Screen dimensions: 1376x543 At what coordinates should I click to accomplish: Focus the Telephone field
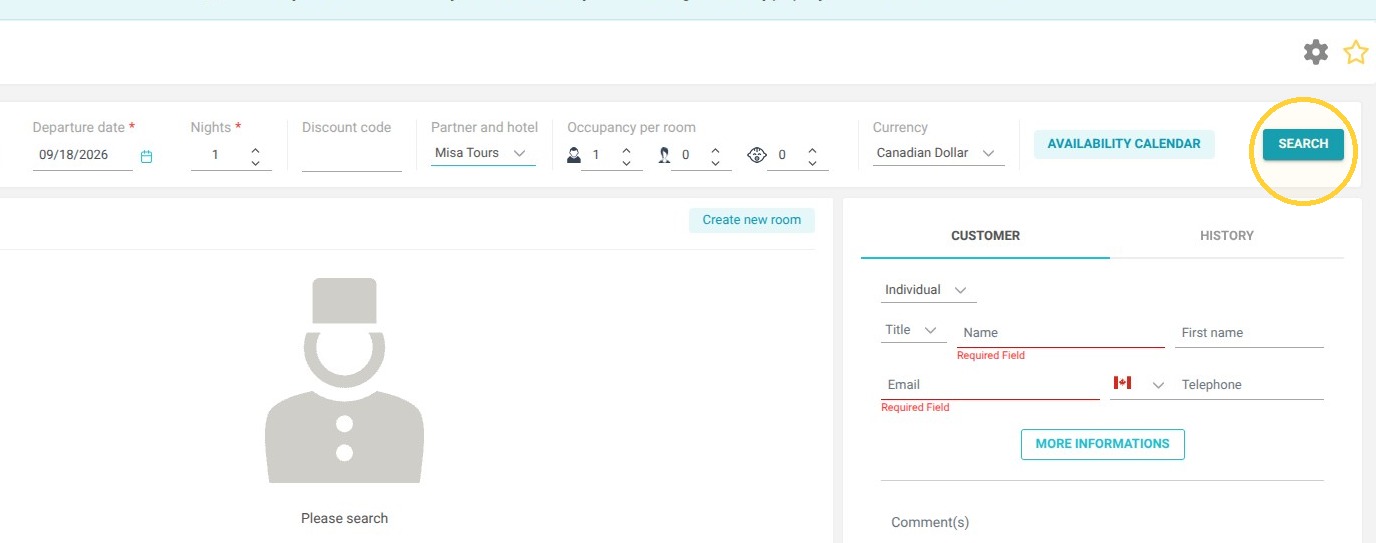[1250, 385]
